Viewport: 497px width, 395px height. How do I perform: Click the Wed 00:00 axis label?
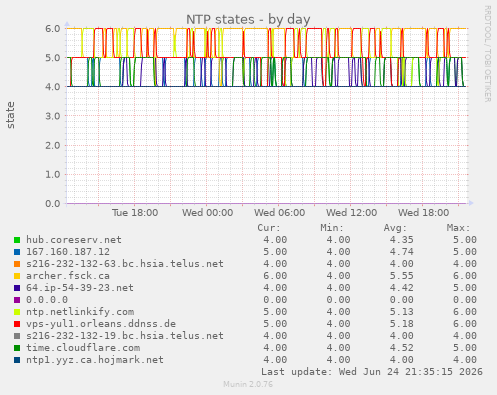(x=207, y=213)
